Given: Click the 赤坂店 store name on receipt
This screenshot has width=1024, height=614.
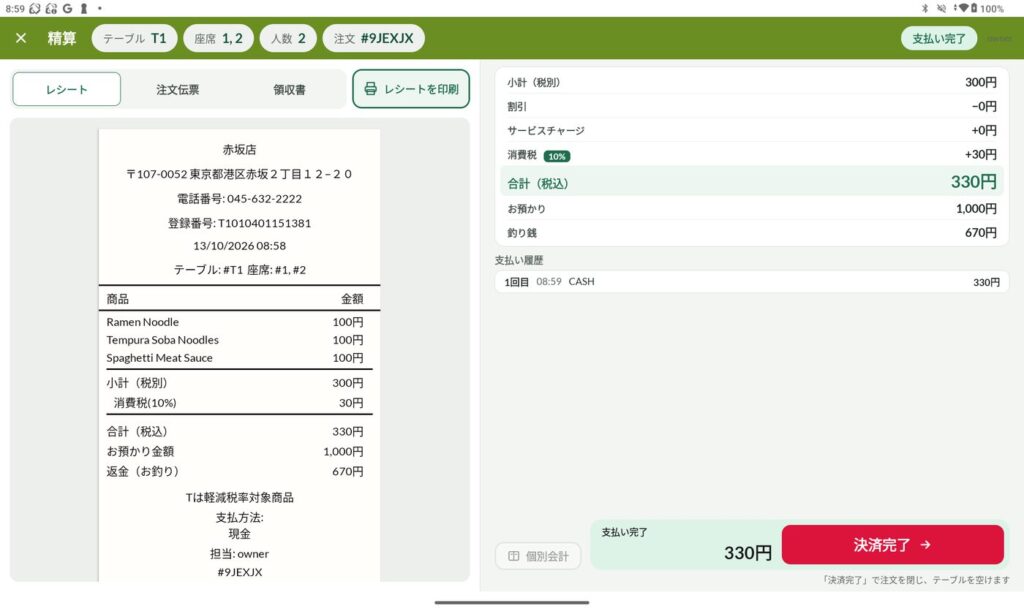Looking at the screenshot, I should pos(239,150).
